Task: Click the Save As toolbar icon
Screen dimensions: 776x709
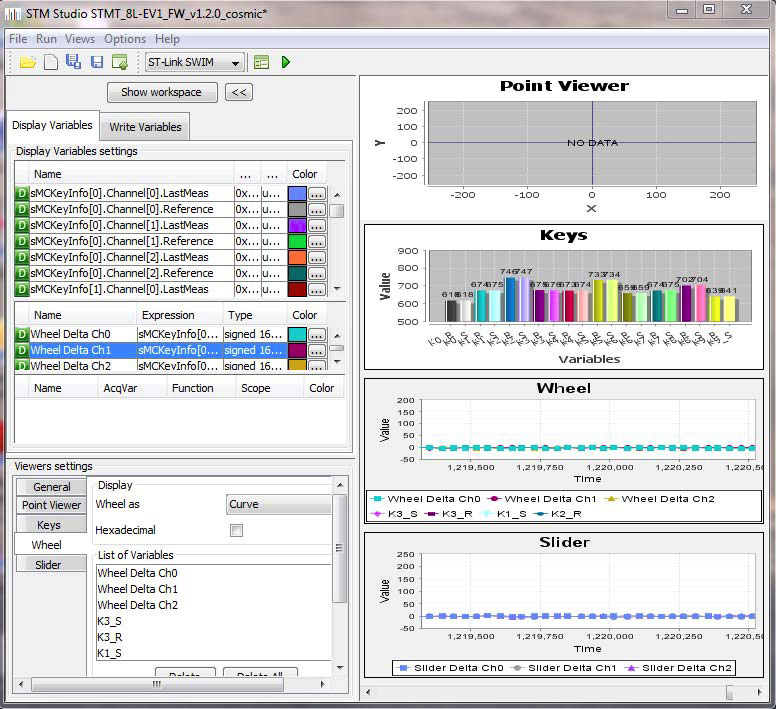Action: click(73, 62)
